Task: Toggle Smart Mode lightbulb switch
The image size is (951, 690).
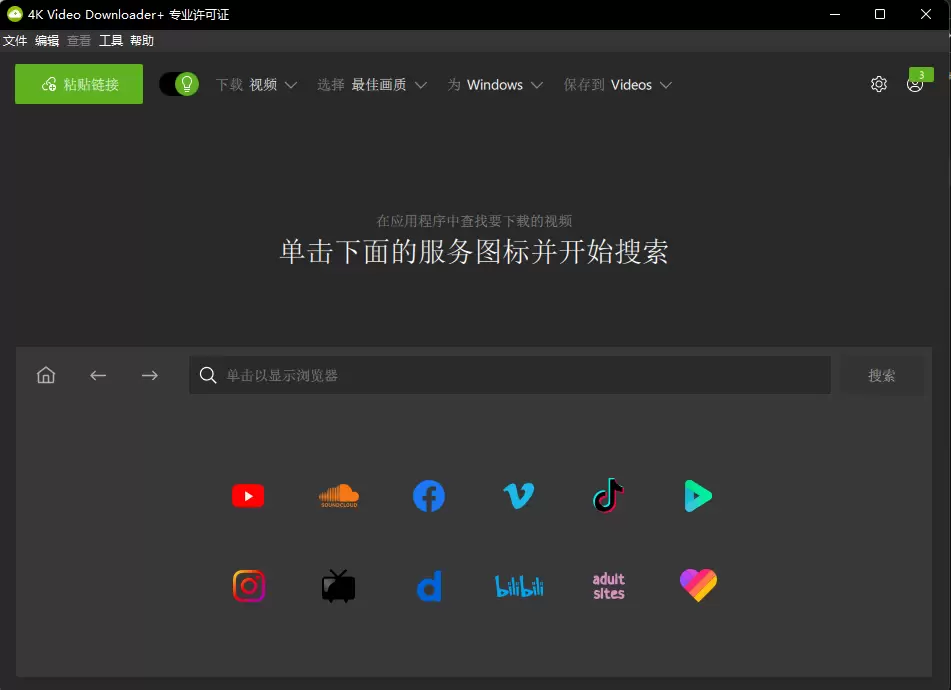Action: tap(179, 84)
